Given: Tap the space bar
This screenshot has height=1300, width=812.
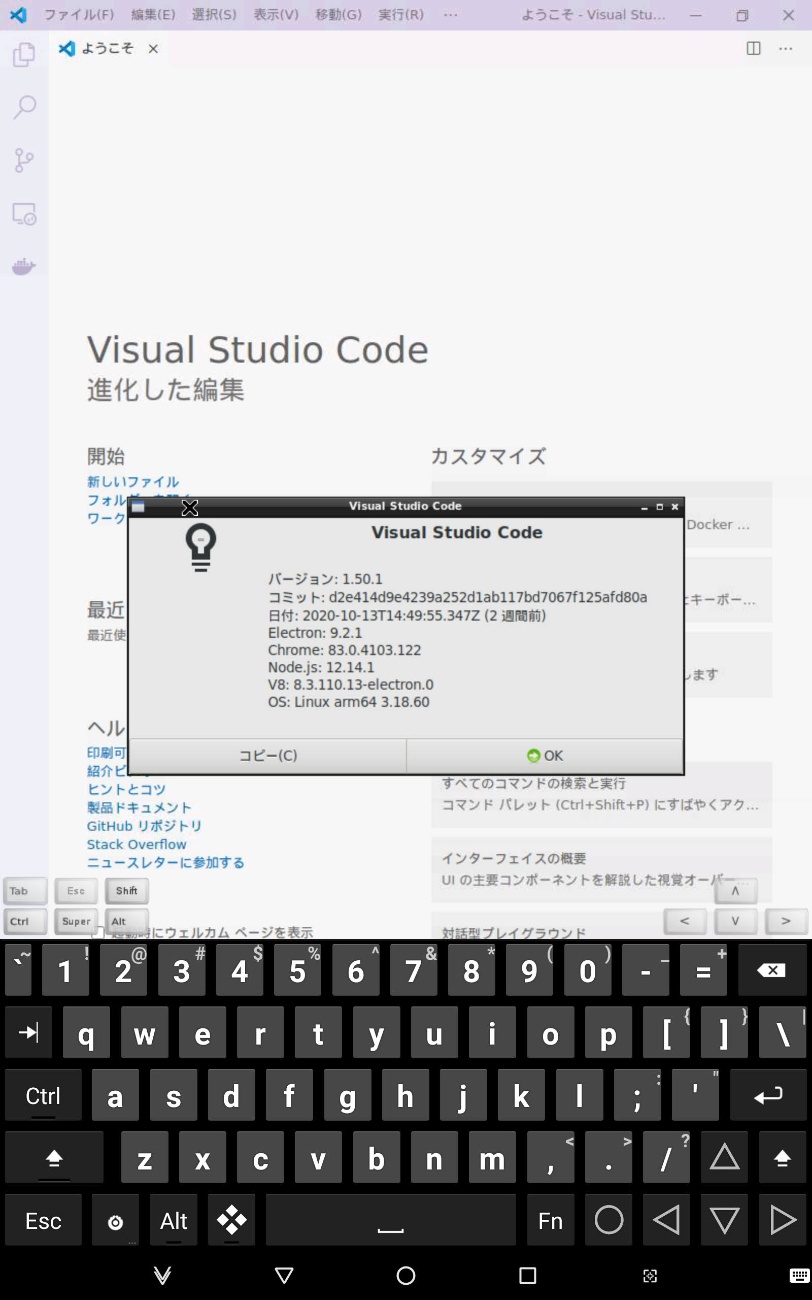Looking at the screenshot, I should tap(391, 1220).
